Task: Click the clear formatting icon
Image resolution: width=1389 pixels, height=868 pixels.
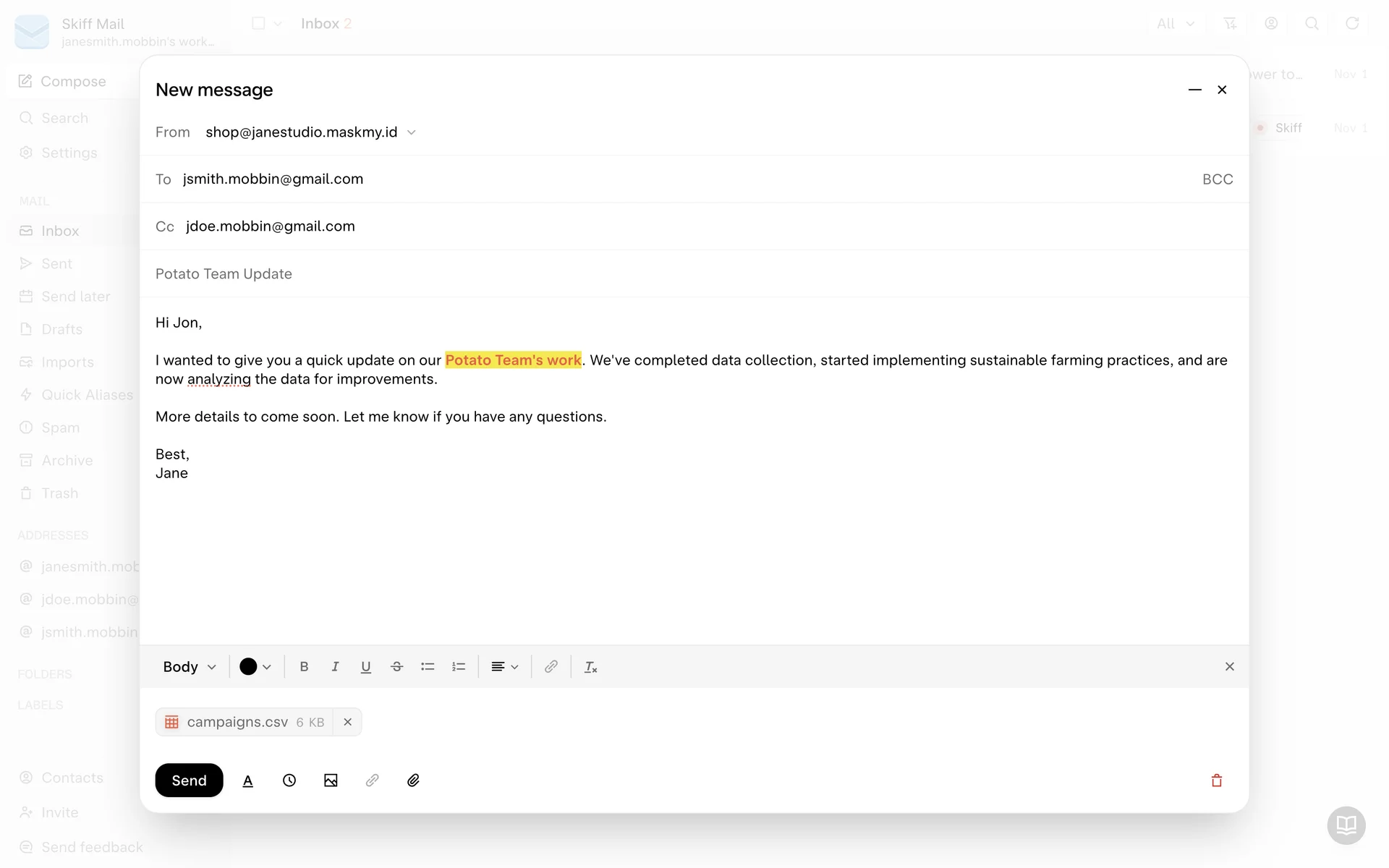Action: click(x=590, y=667)
